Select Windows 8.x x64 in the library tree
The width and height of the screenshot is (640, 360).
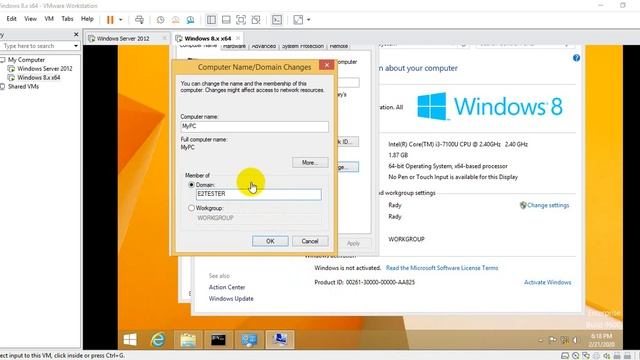(38, 78)
